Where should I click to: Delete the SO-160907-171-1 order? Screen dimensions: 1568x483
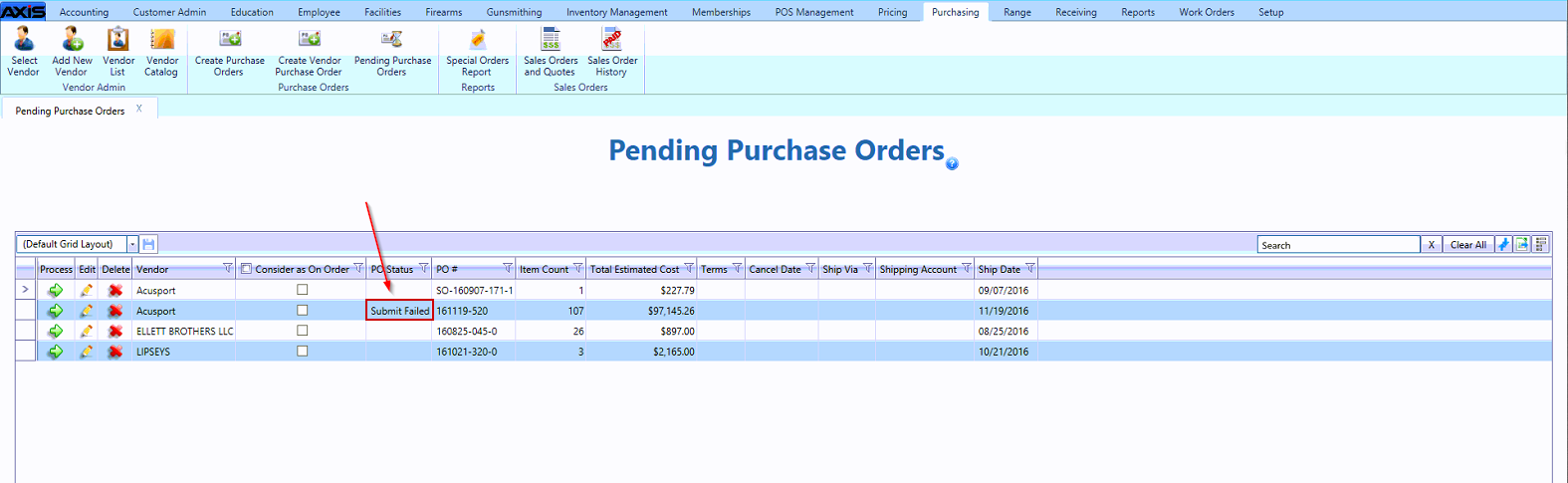[115, 290]
